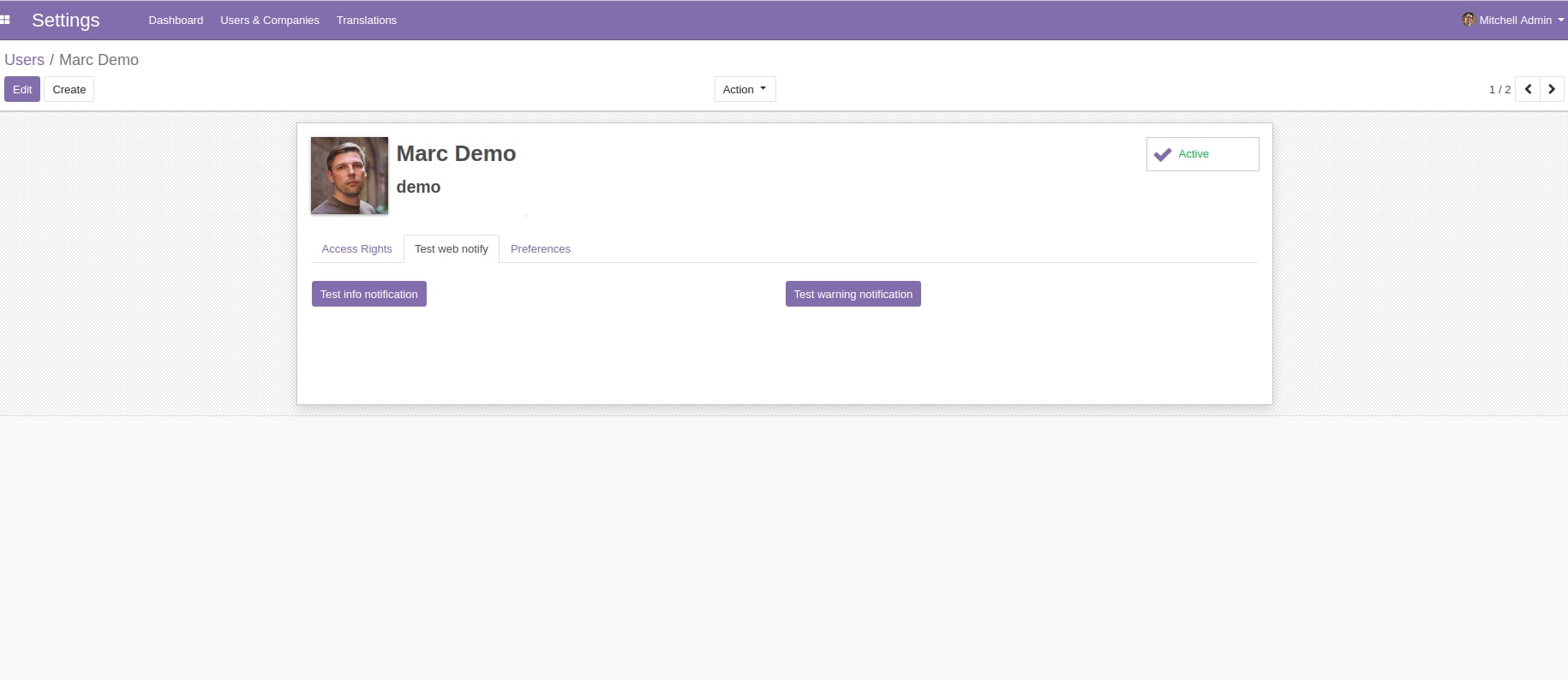Toggle the Active status button

(x=1202, y=154)
